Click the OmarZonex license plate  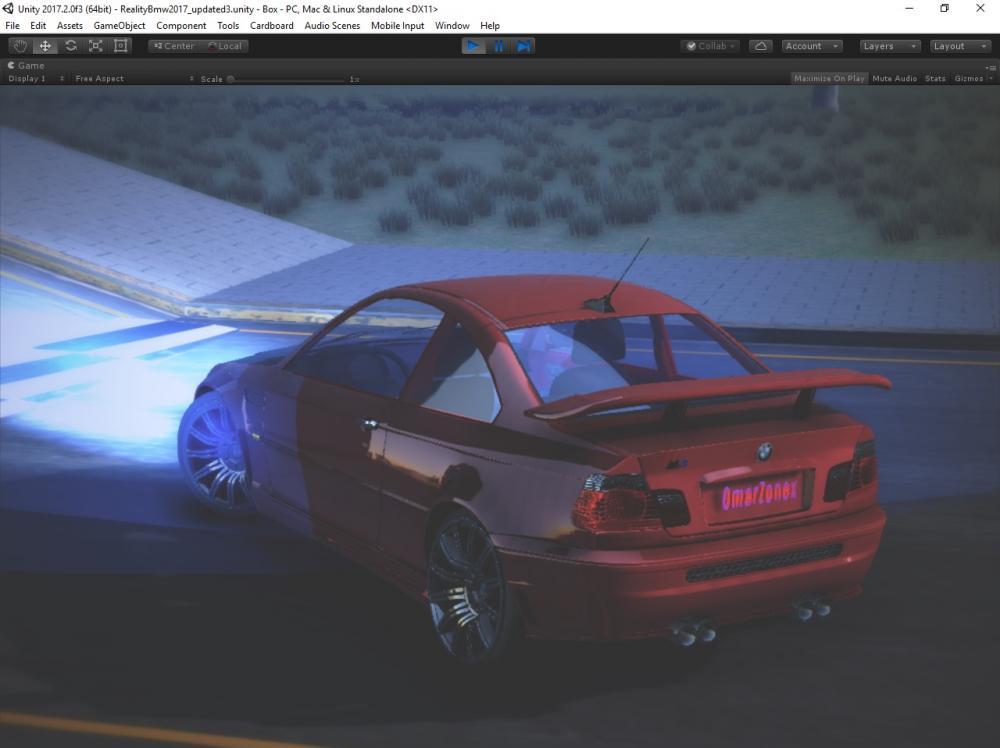coord(758,494)
